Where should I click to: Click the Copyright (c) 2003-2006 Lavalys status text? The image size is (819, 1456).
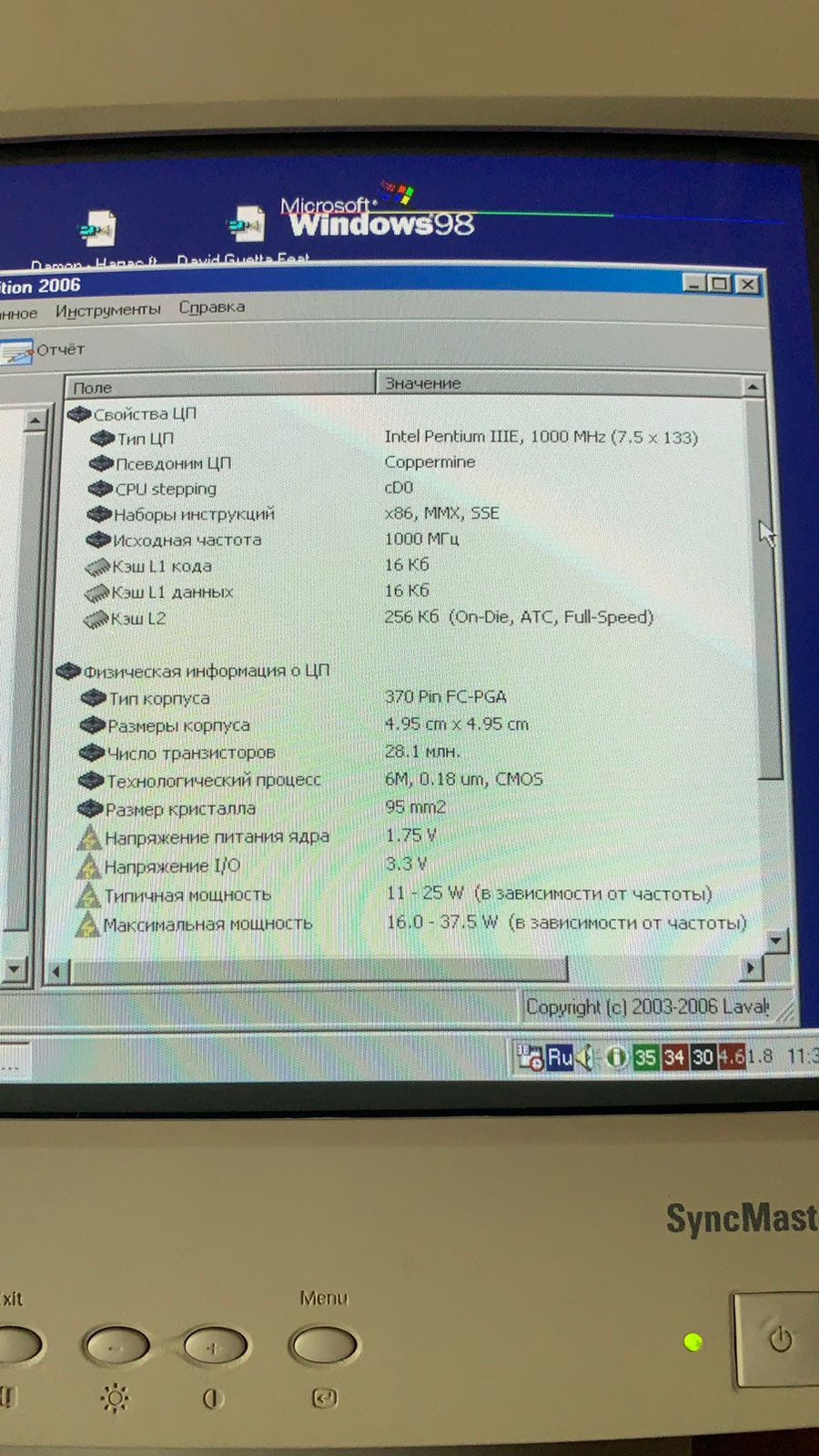[x=647, y=1007]
